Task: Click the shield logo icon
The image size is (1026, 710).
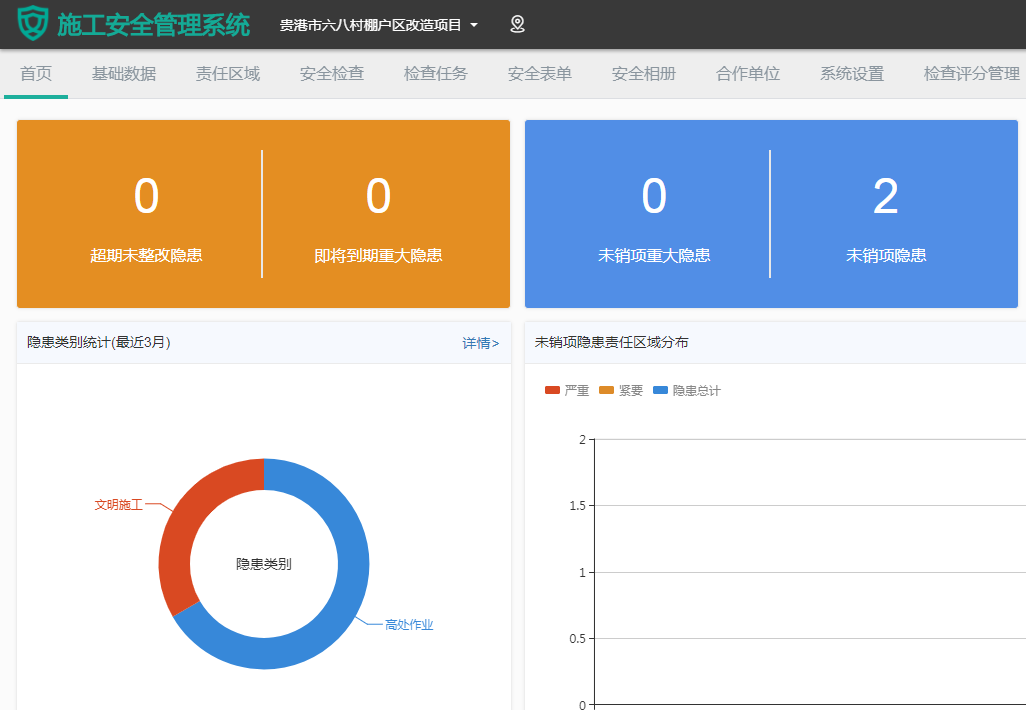Action: pos(33,24)
